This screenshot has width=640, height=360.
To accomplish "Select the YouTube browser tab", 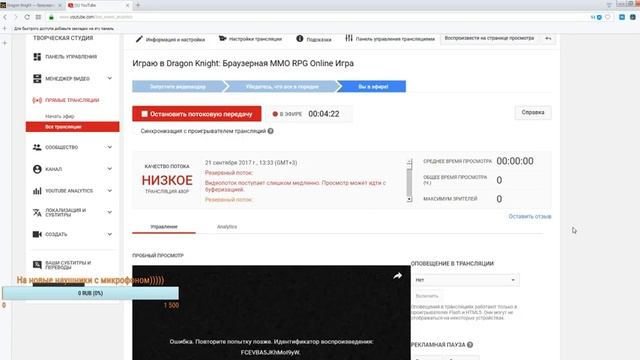I will tap(98, 5).
